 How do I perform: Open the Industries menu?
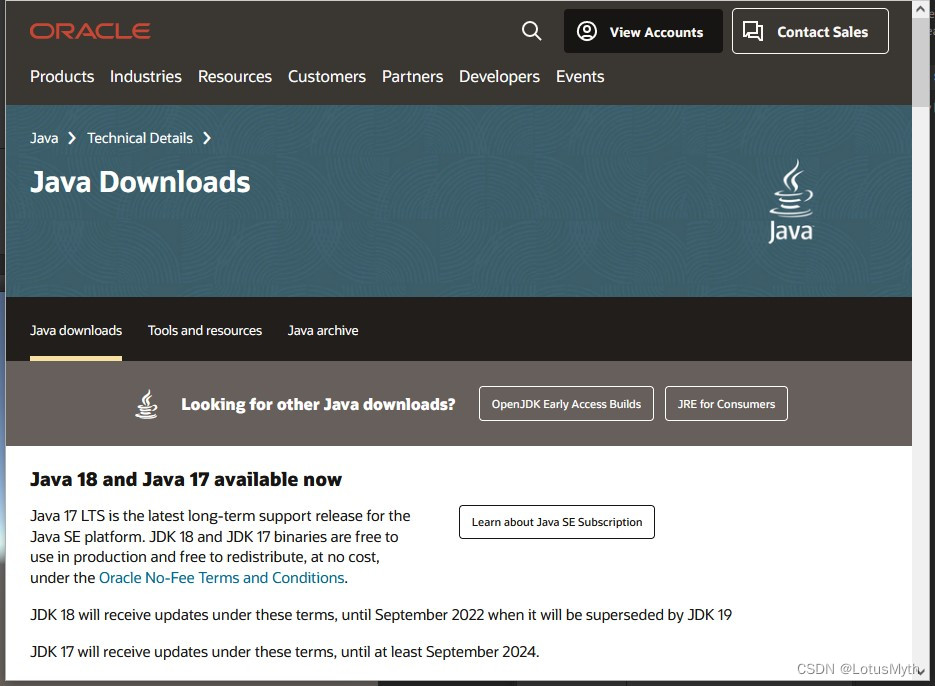point(145,76)
